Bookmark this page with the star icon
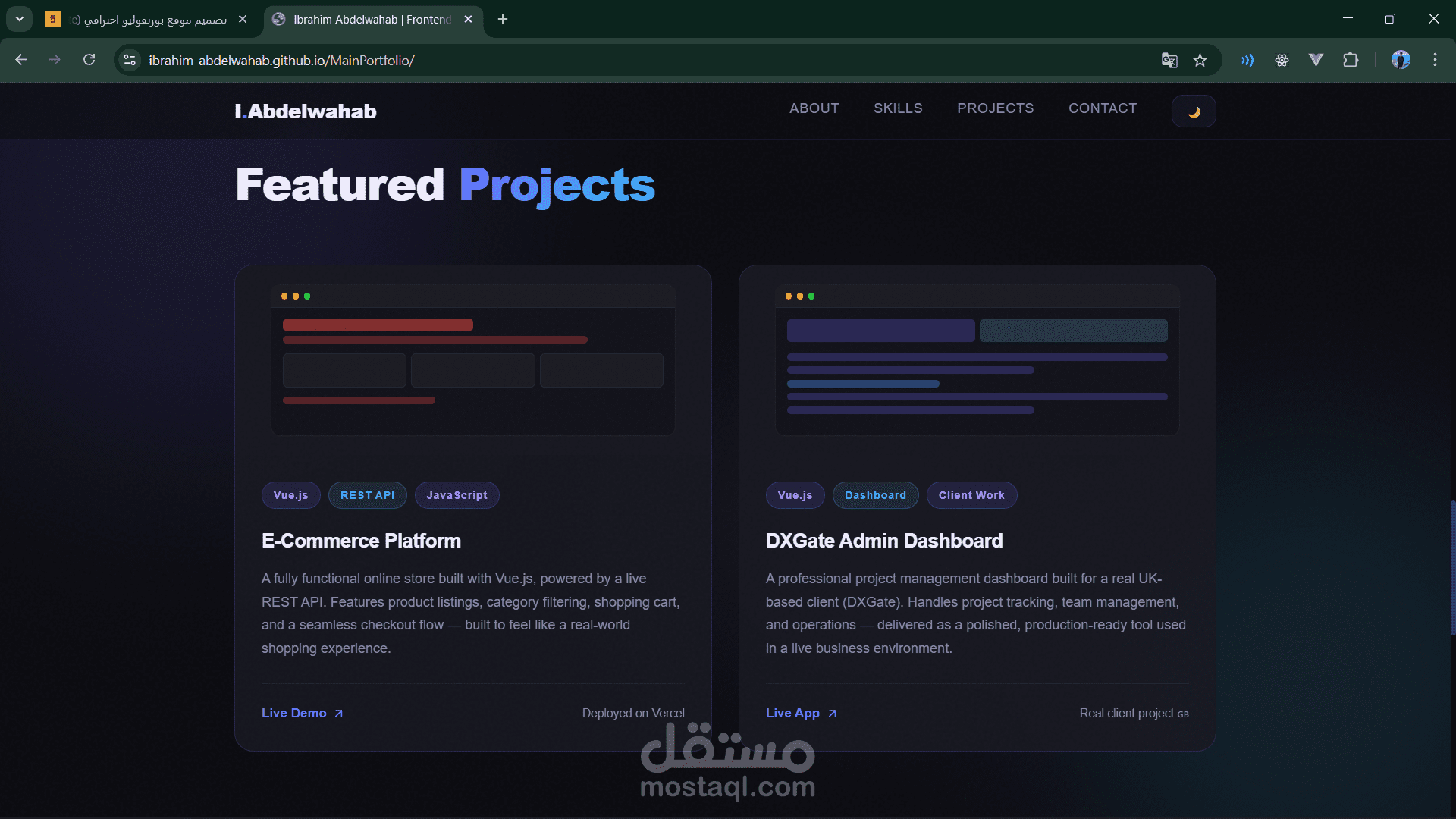Image resolution: width=1456 pixels, height=819 pixels. pyautogui.click(x=1200, y=61)
